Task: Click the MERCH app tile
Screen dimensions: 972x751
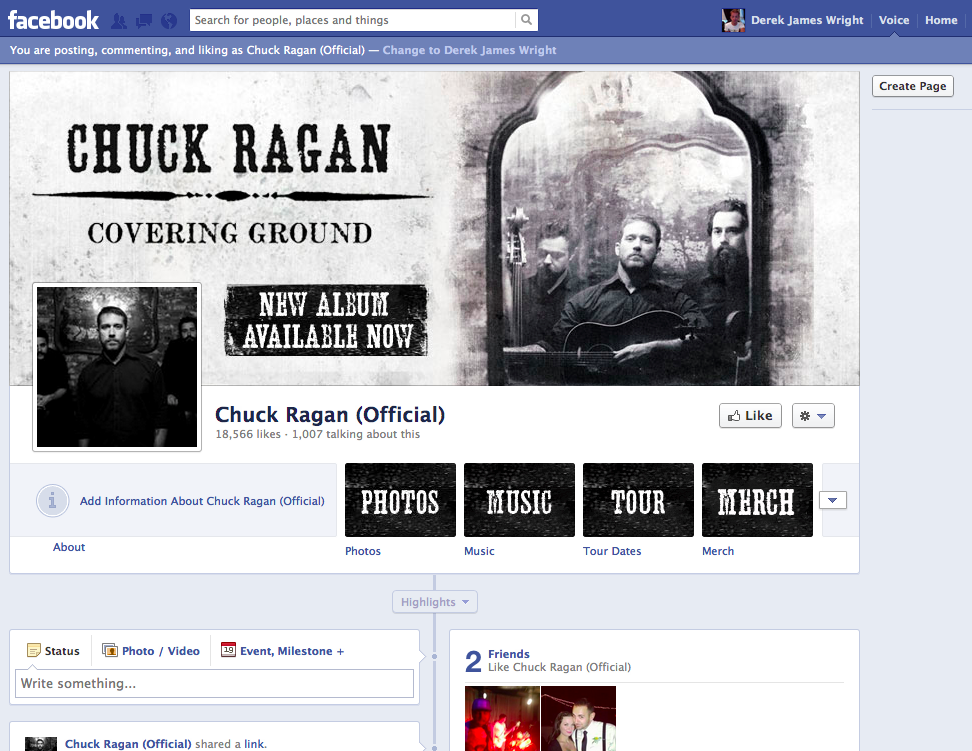Action: click(757, 500)
